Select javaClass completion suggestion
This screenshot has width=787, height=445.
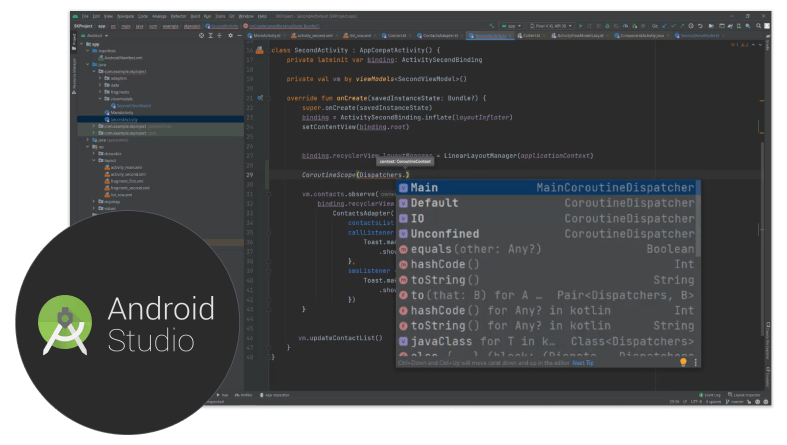(546, 342)
